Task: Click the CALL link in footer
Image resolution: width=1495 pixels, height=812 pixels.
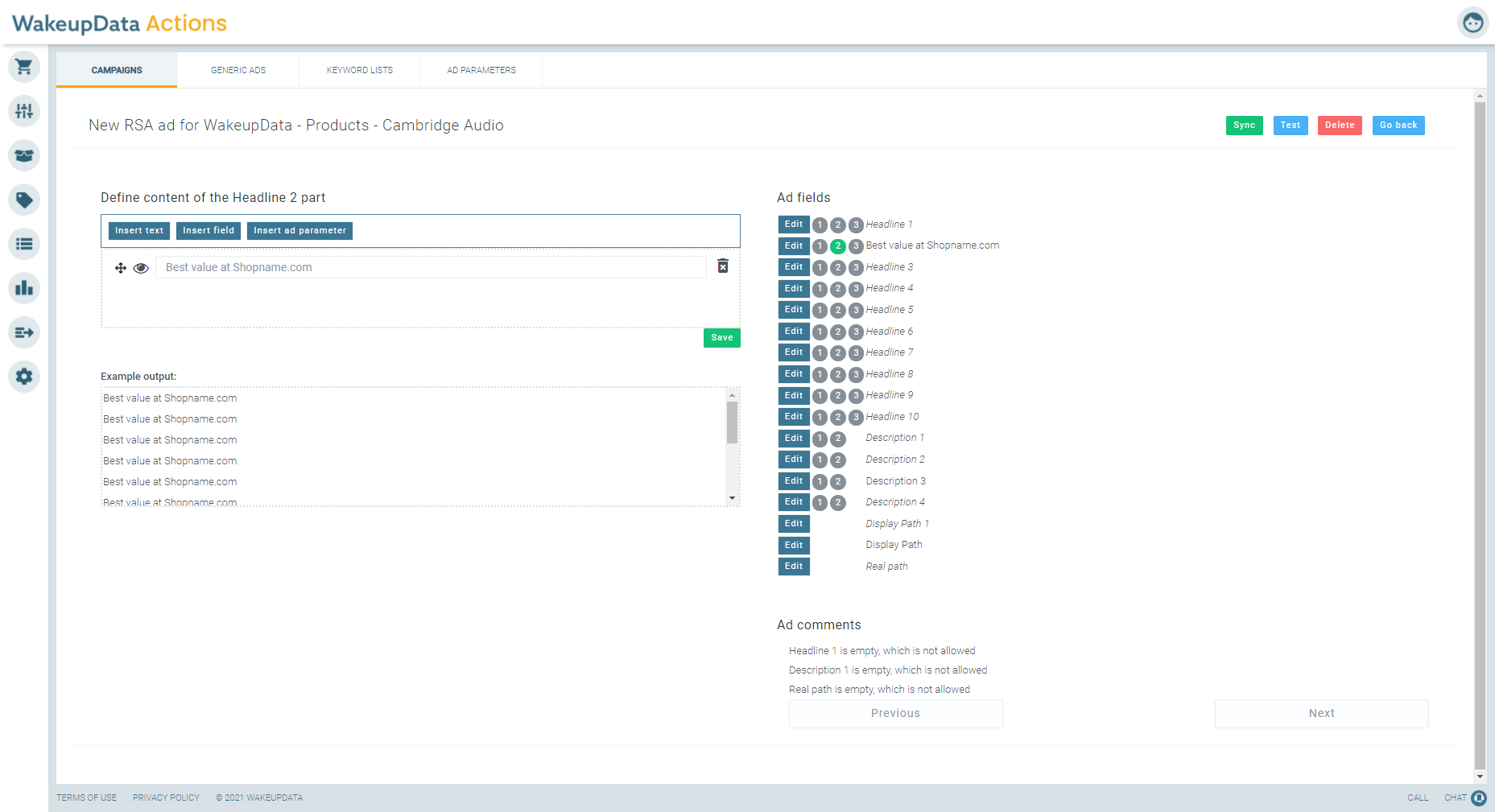Action: click(x=1418, y=798)
